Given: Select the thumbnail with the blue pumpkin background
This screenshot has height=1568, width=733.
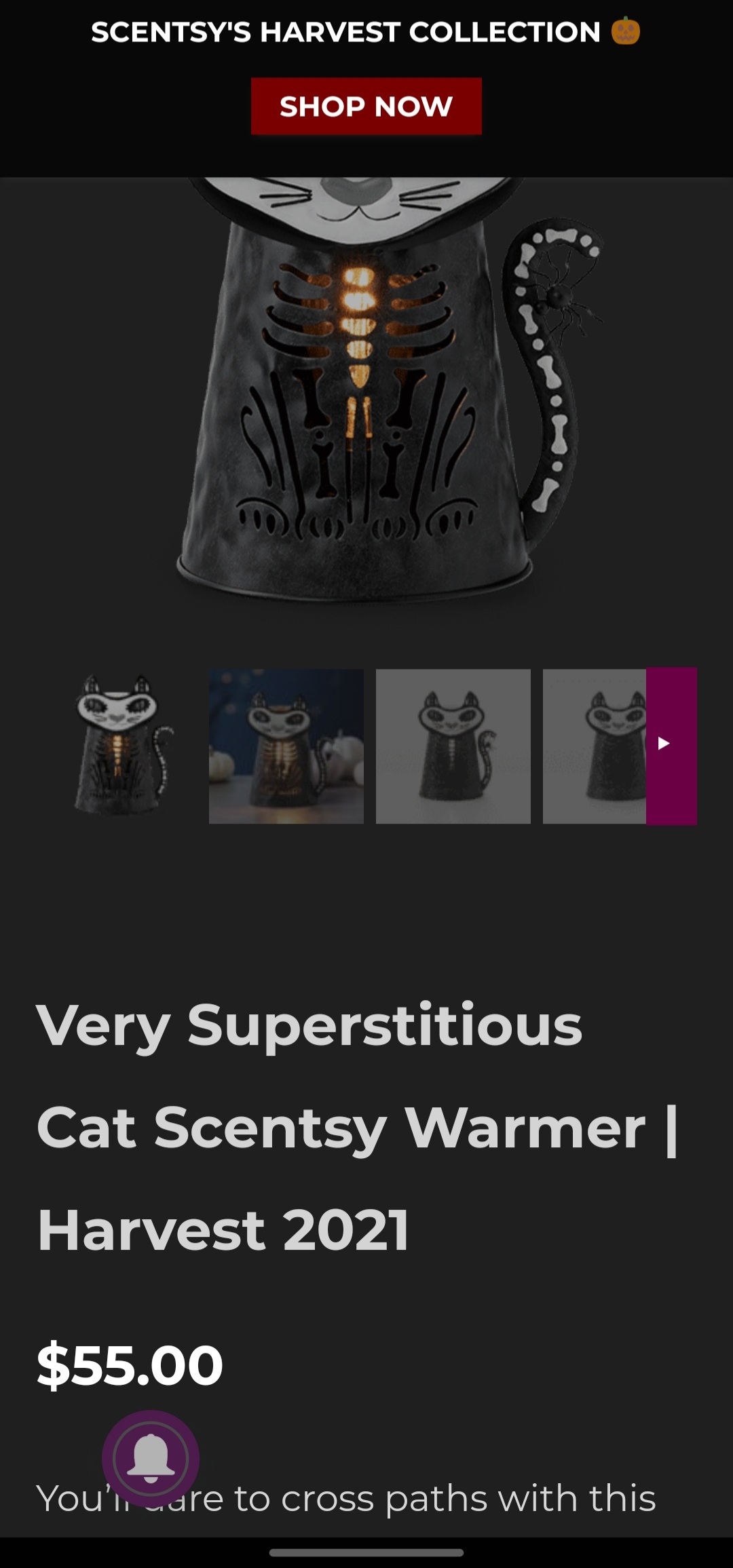Looking at the screenshot, I should point(286,746).
